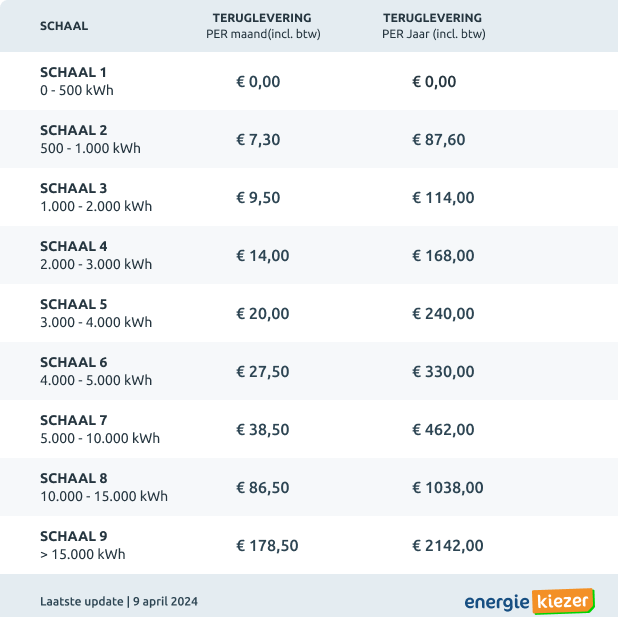Select SCHAAL 4 2.000 - 3.000 kWh
This screenshot has width=618, height=617.
[96, 255]
